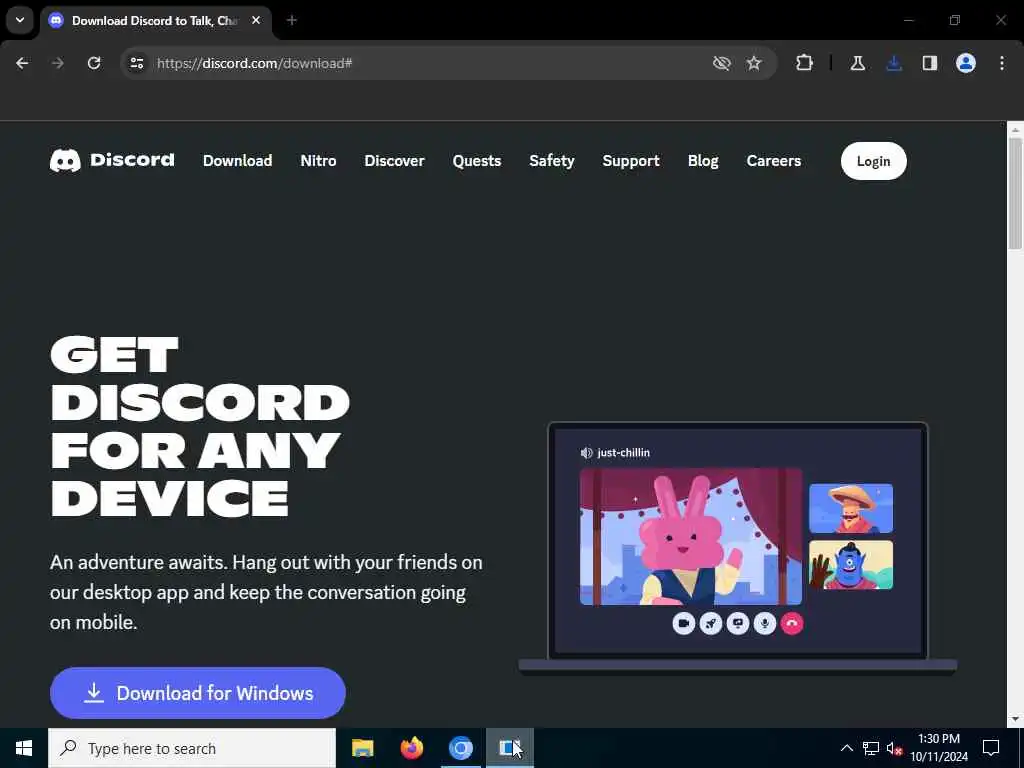Open the Extensions puzzle icon
Image resolution: width=1024 pixels, height=768 pixels.
tap(805, 63)
